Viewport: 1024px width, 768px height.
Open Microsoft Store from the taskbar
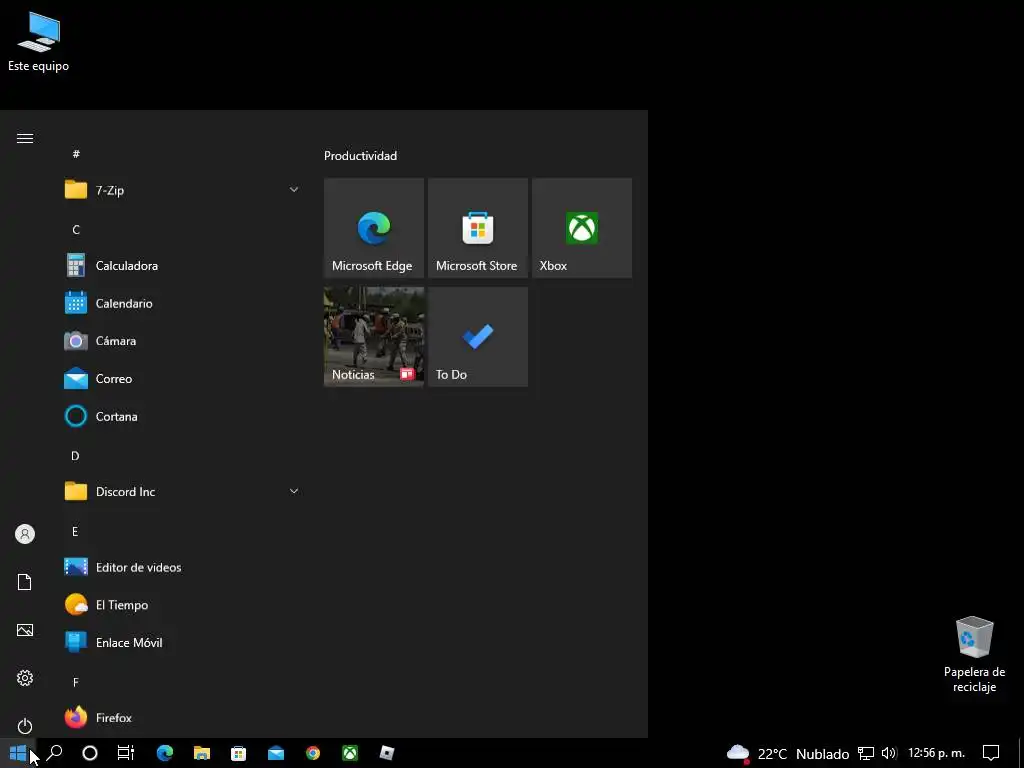pos(238,753)
